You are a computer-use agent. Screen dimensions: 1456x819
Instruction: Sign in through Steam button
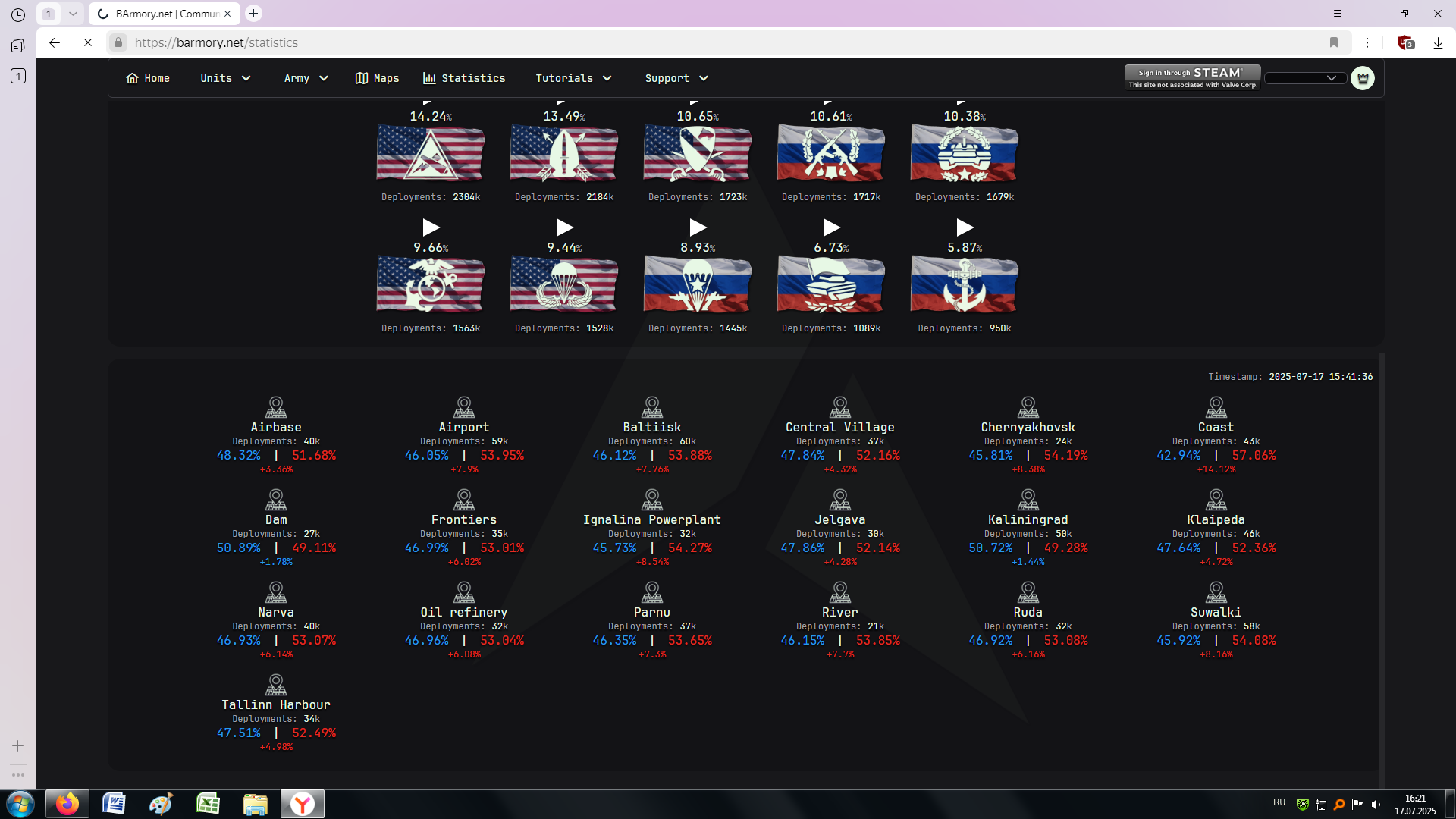1192,77
